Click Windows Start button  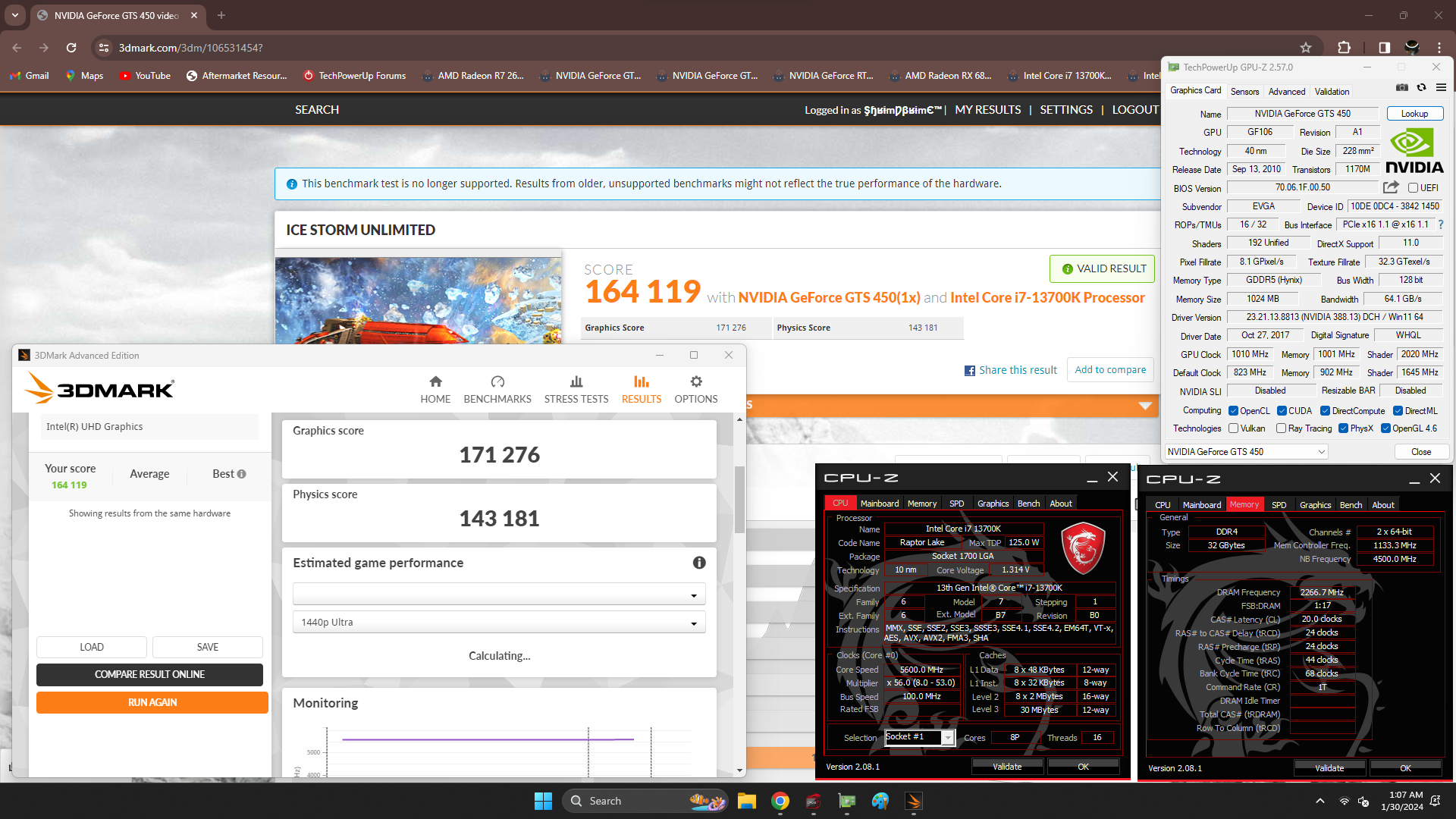pyautogui.click(x=543, y=801)
